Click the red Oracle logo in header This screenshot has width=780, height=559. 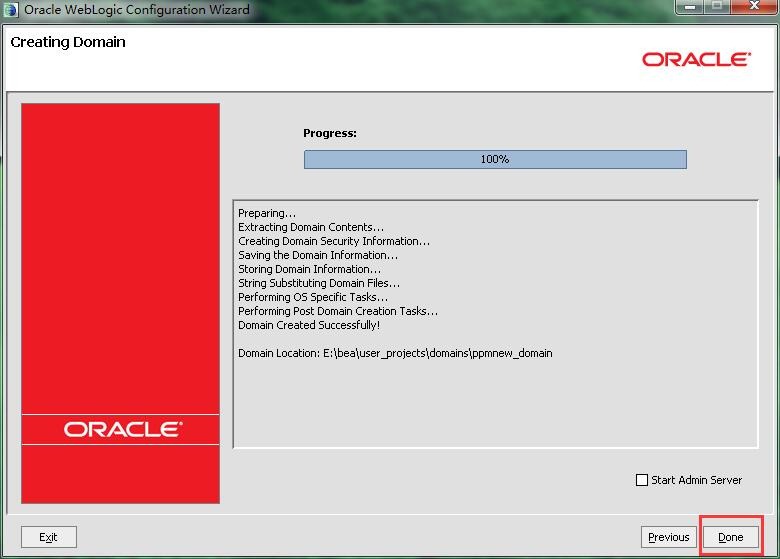point(696,60)
